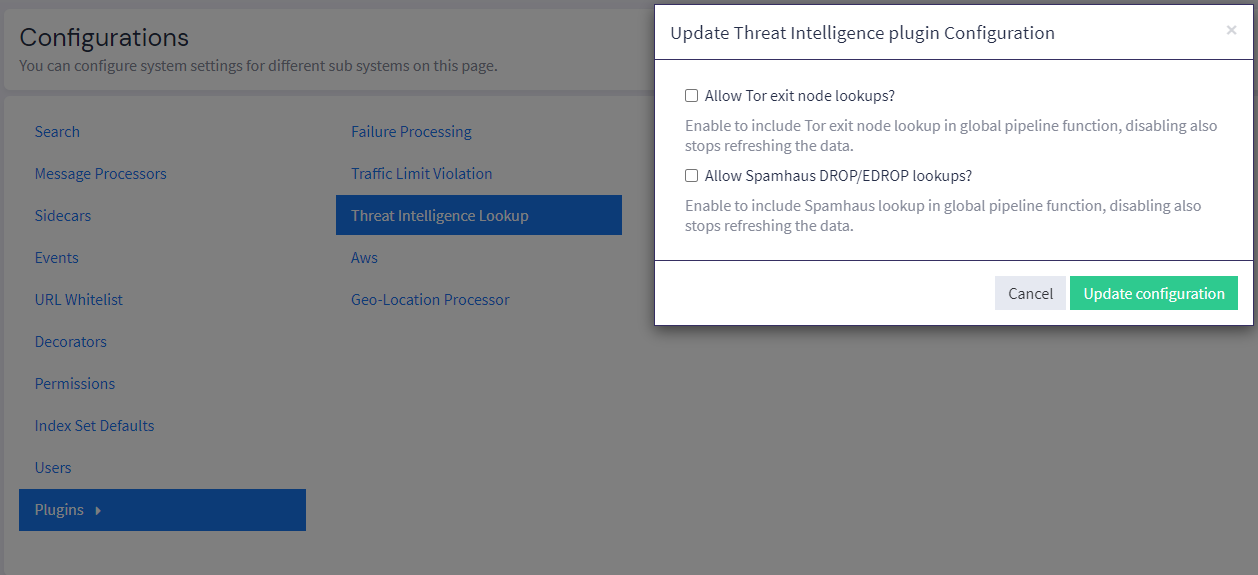
Task: Open the Aws plugin configuration
Action: [364, 258]
